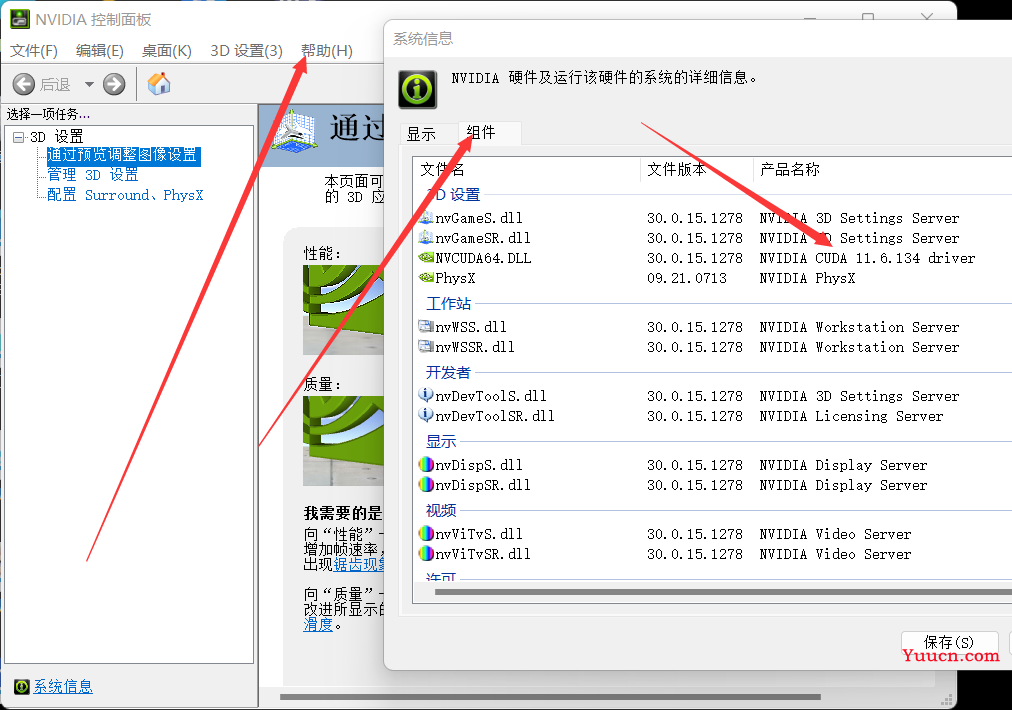Open the 系统信息 link at bottom left
Viewport: 1012px width, 710px height.
coord(63,686)
